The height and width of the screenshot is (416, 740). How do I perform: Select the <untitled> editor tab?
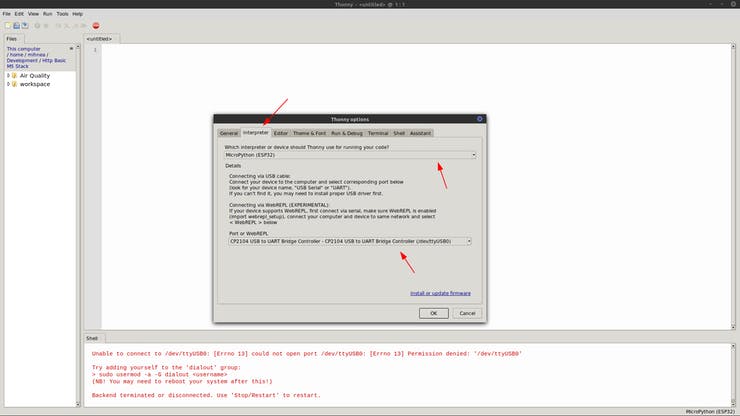[x=99, y=39]
